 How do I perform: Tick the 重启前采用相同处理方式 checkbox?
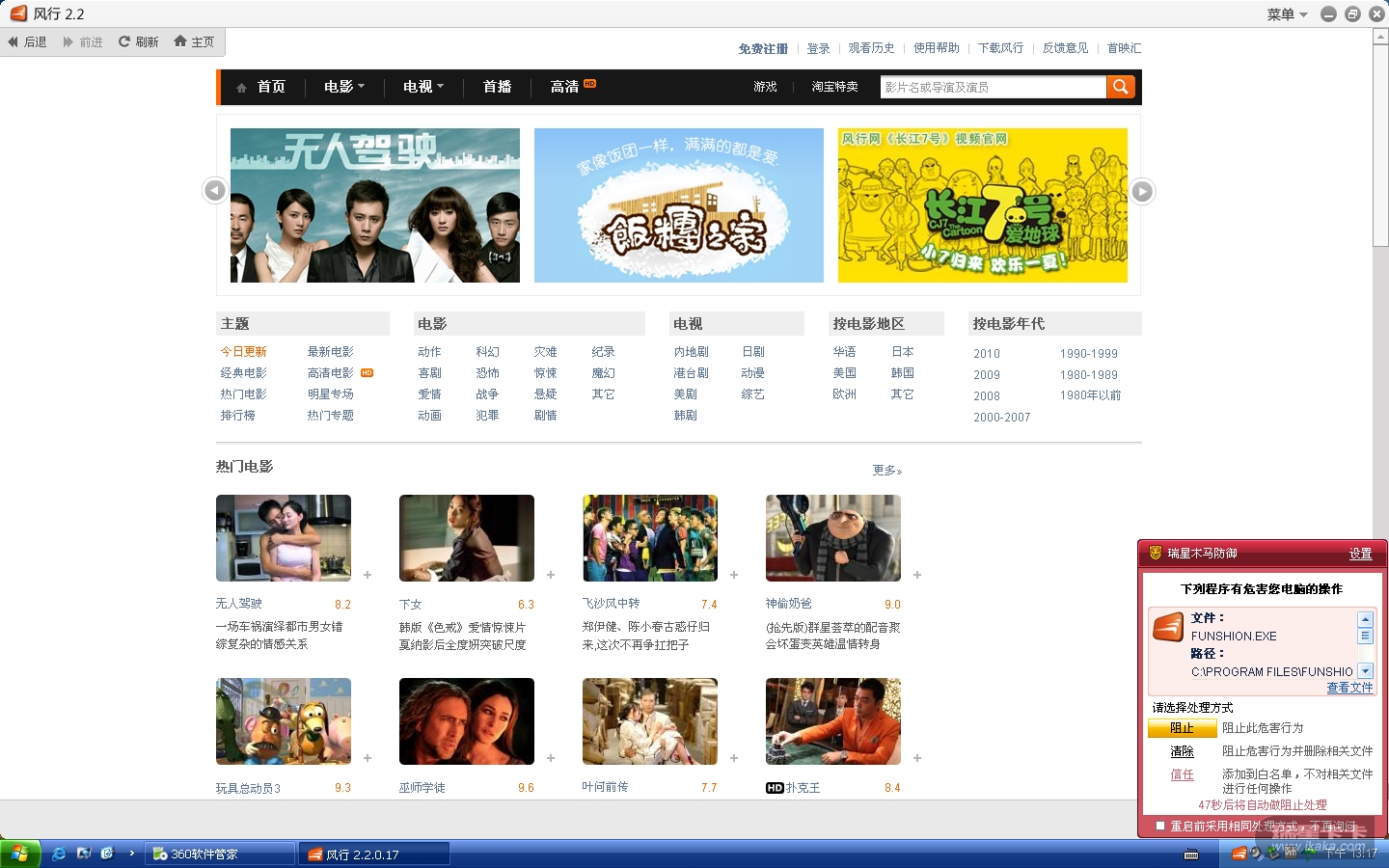1160,826
